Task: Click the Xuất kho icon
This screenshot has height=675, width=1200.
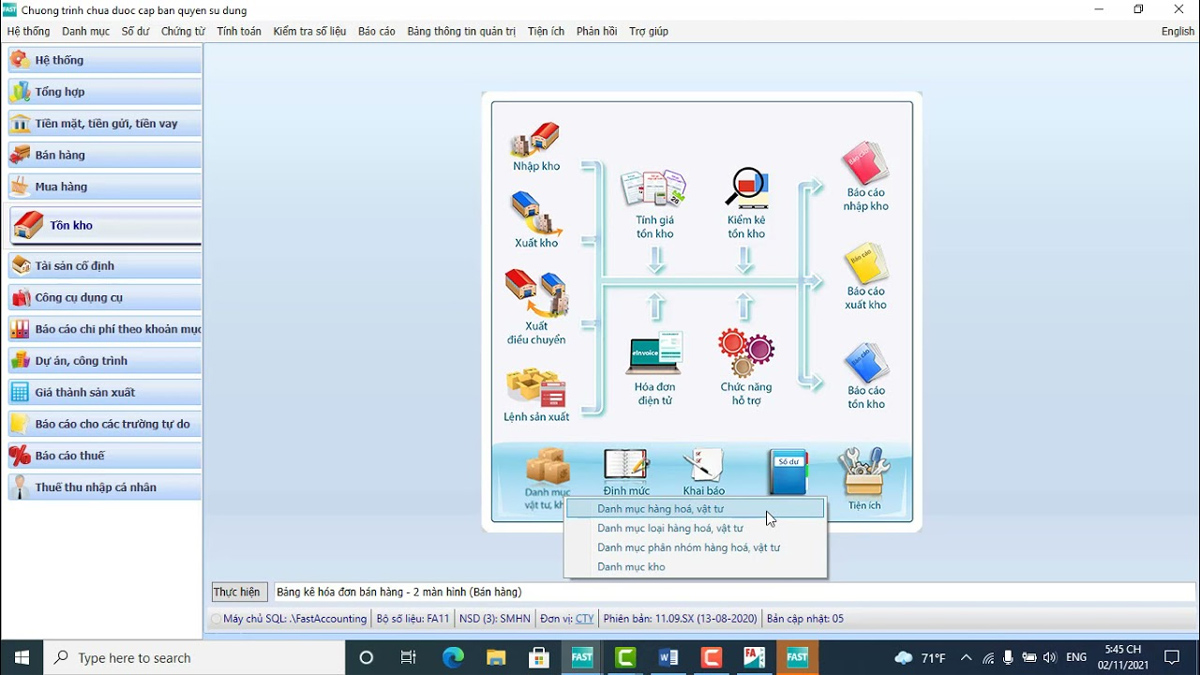Action: [x=536, y=213]
